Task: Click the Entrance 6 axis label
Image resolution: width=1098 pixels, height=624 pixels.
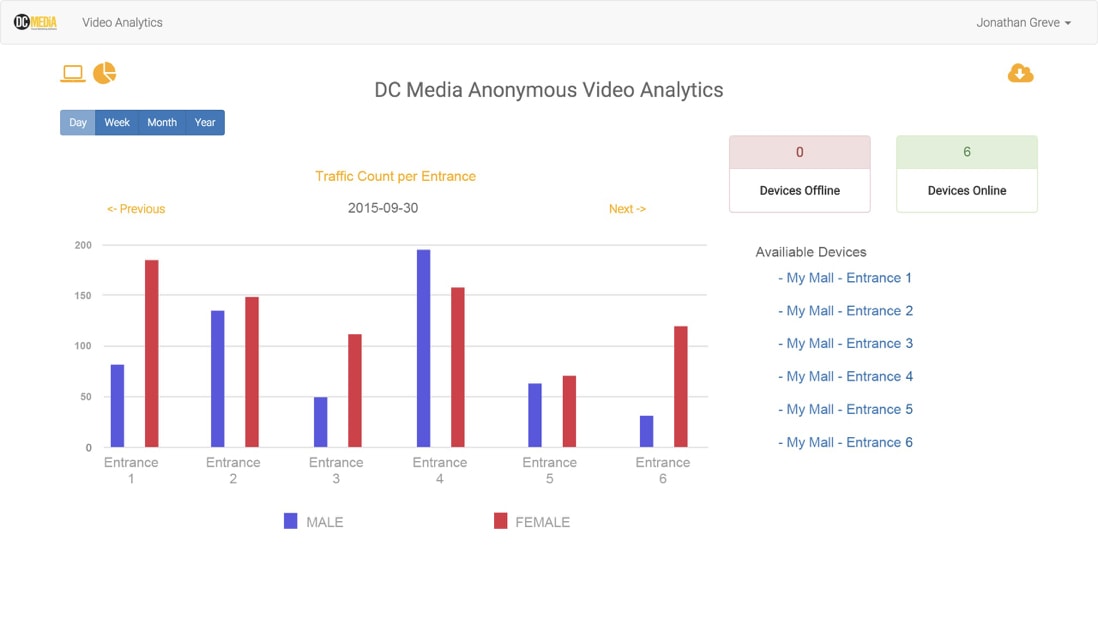Action: point(662,471)
